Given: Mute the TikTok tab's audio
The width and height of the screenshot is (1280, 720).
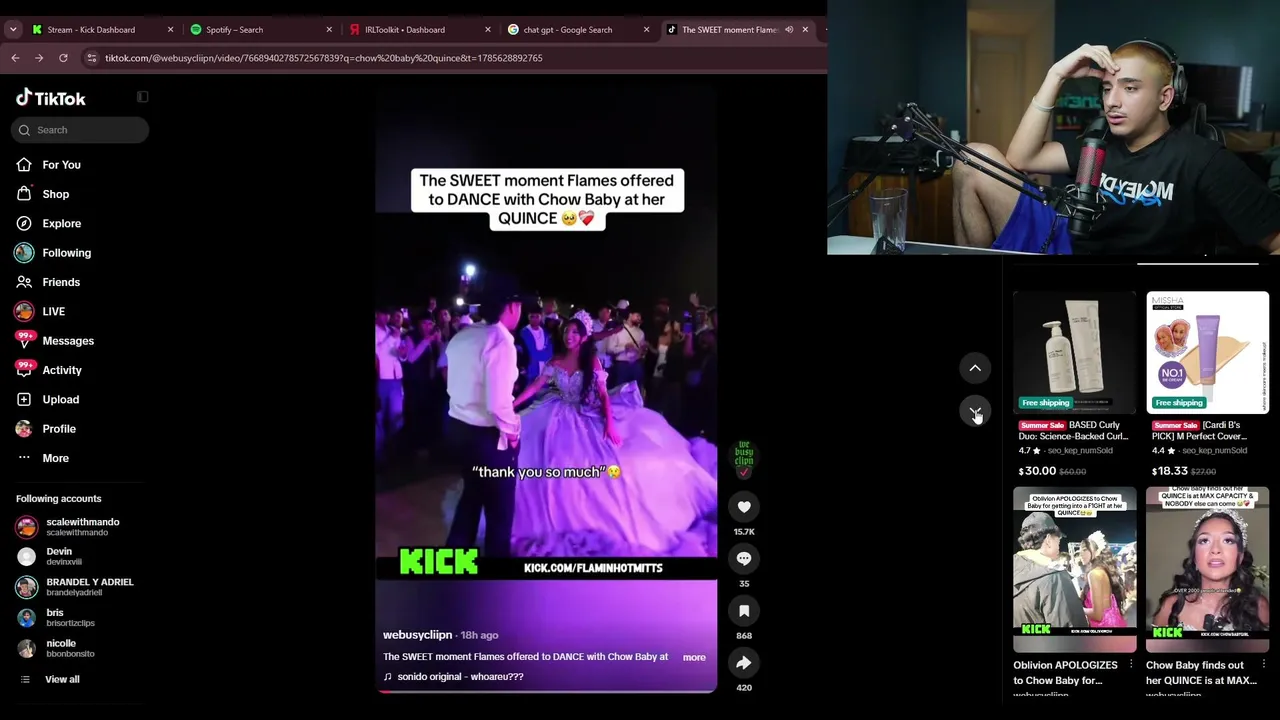Looking at the screenshot, I should pyautogui.click(x=789, y=30).
